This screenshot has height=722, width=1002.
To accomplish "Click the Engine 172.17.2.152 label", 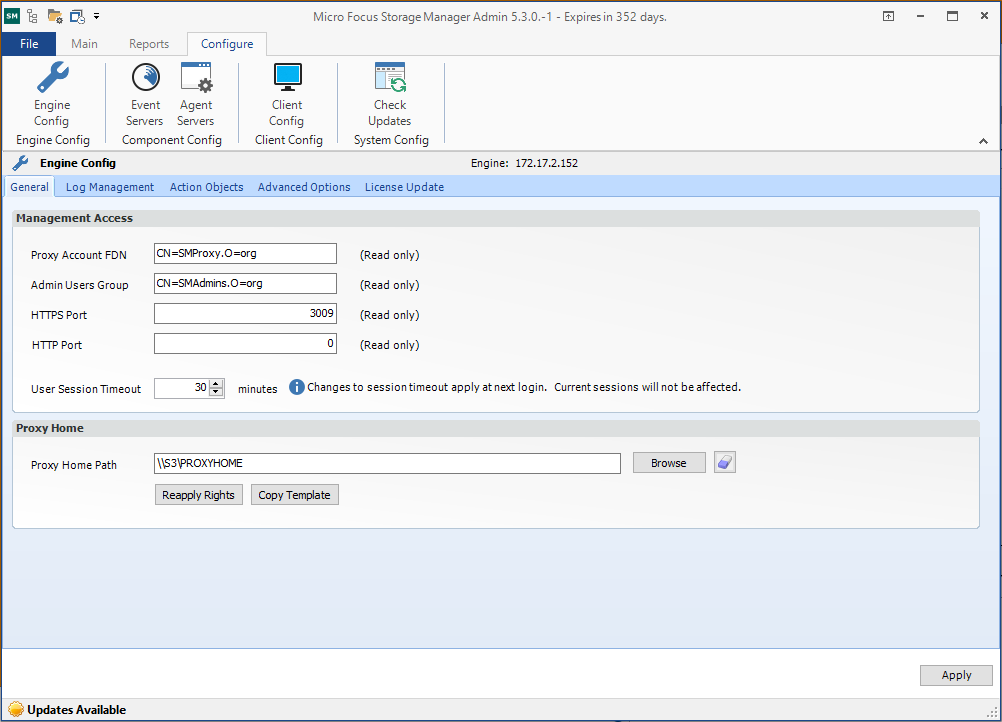I will [524, 163].
